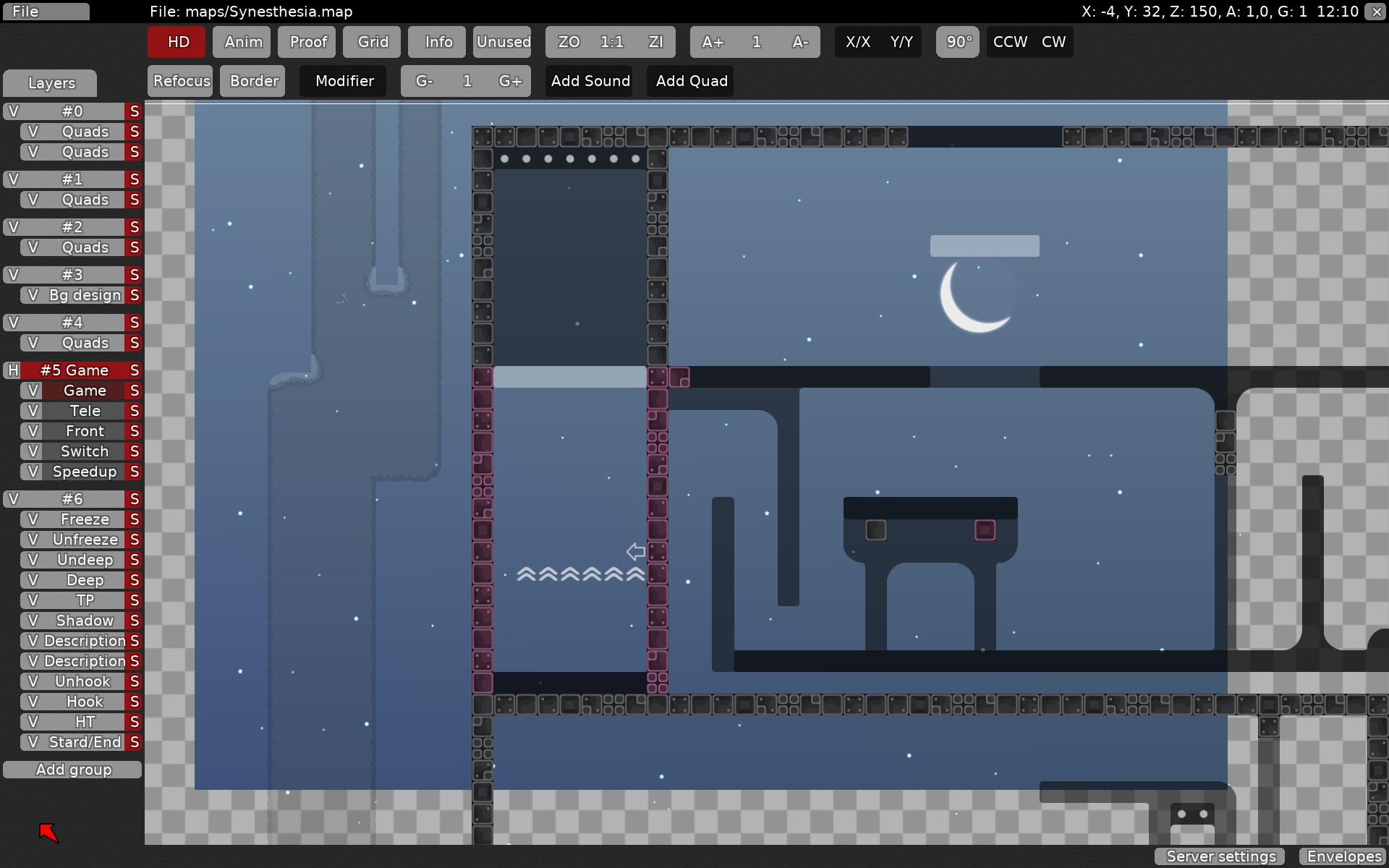Flip selection with X/X button
Screen dimensions: 1389x868
click(x=857, y=42)
